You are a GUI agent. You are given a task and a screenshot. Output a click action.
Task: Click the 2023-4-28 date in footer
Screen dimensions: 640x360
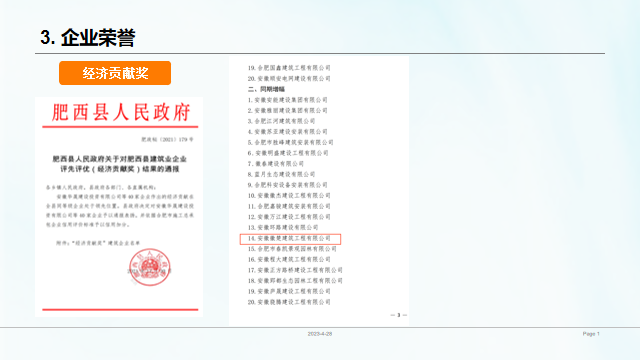[x=320, y=334]
